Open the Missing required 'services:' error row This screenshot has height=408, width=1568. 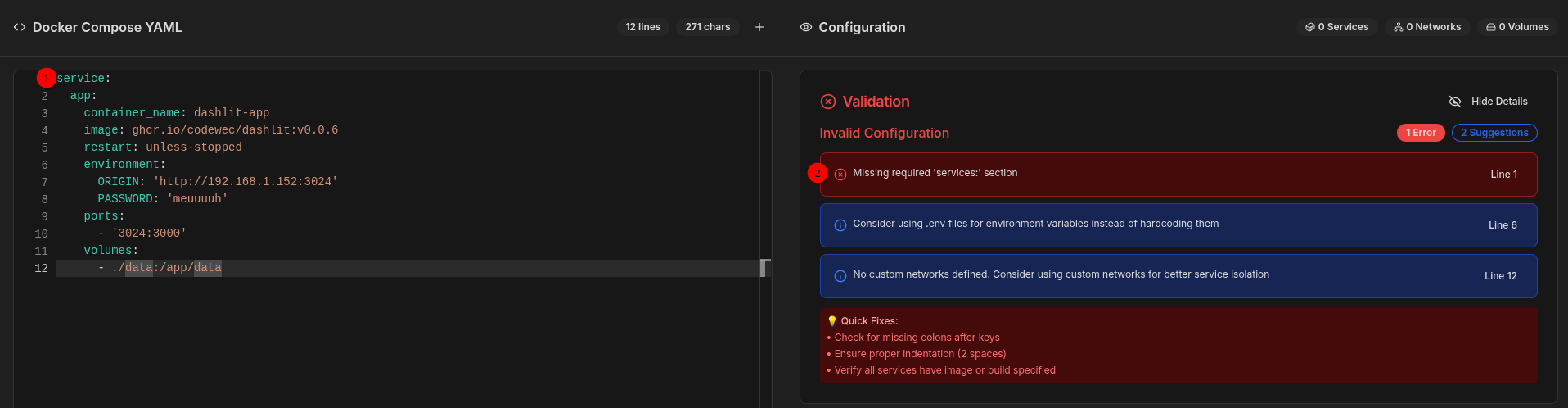pos(1178,175)
